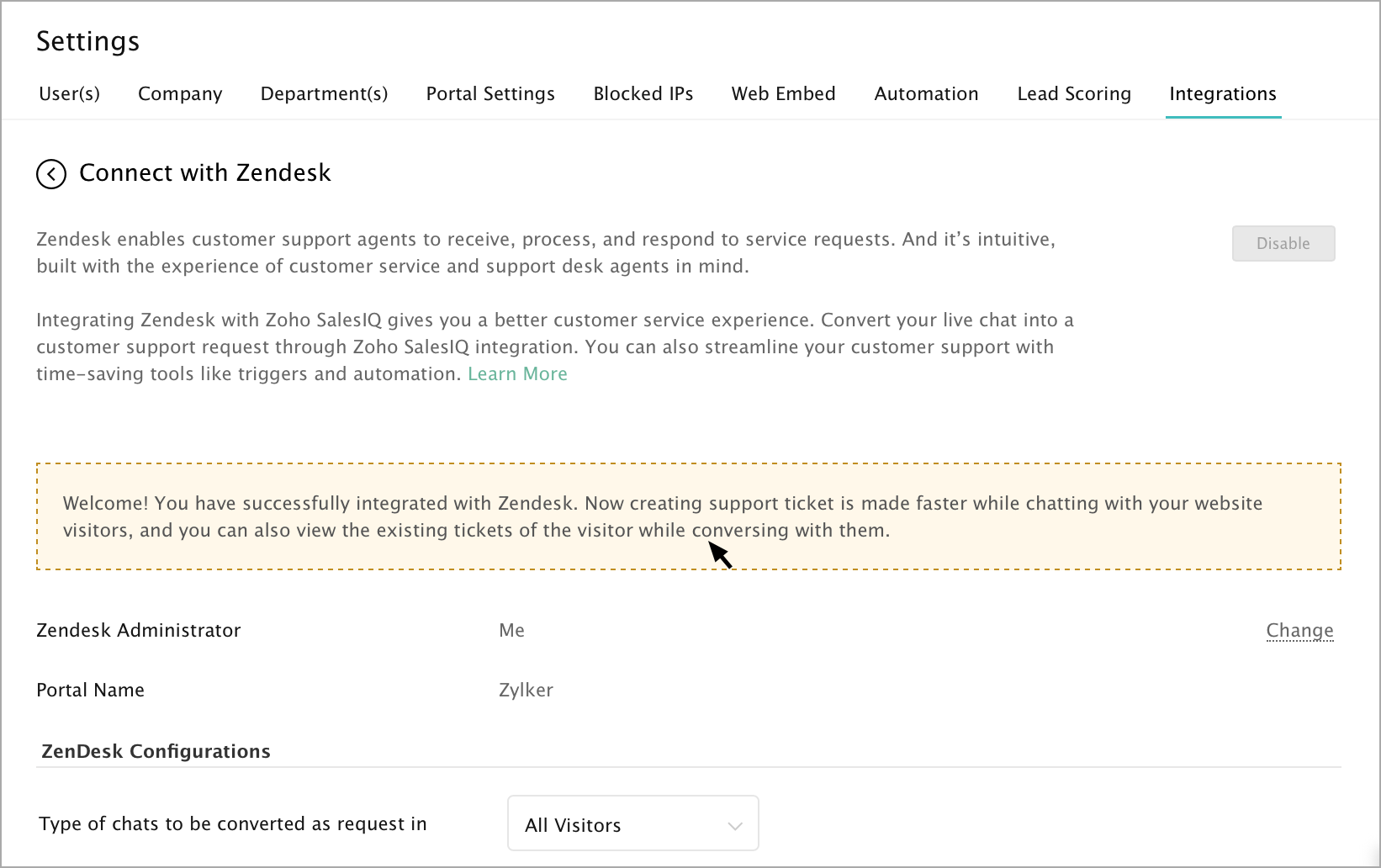This screenshot has height=868, width=1381.
Task: Click the Settings page heading
Action: [87, 41]
